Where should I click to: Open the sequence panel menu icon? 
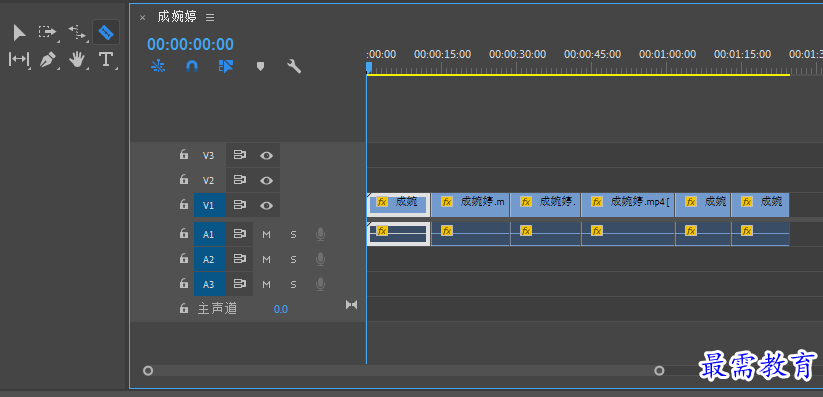210,17
